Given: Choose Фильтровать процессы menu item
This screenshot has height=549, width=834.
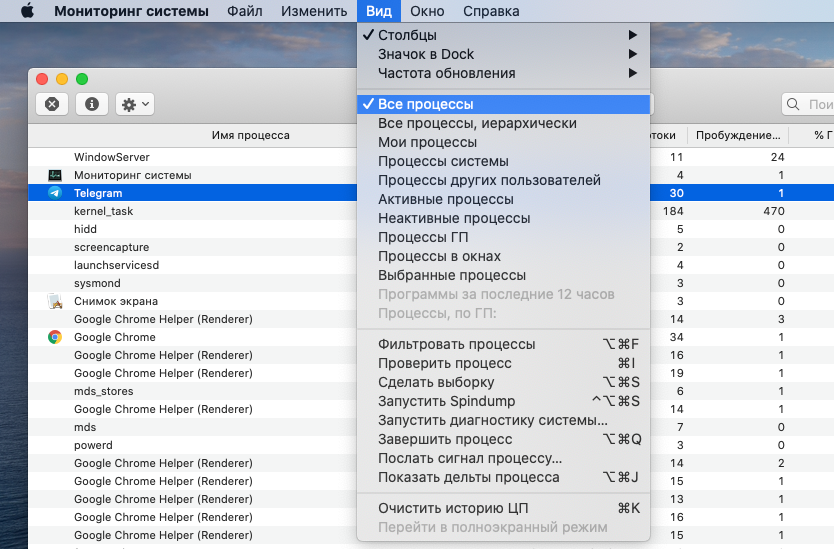Looking at the screenshot, I should tap(503, 344).
